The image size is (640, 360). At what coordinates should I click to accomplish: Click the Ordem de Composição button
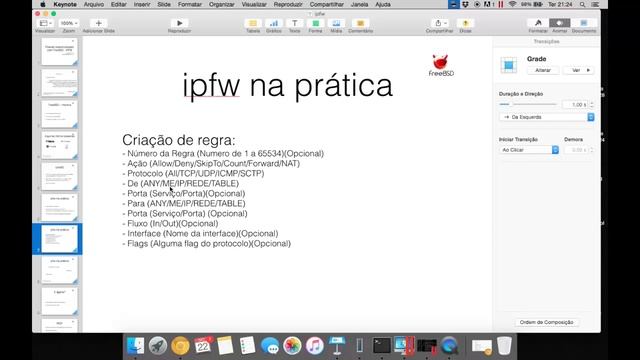(x=546, y=322)
